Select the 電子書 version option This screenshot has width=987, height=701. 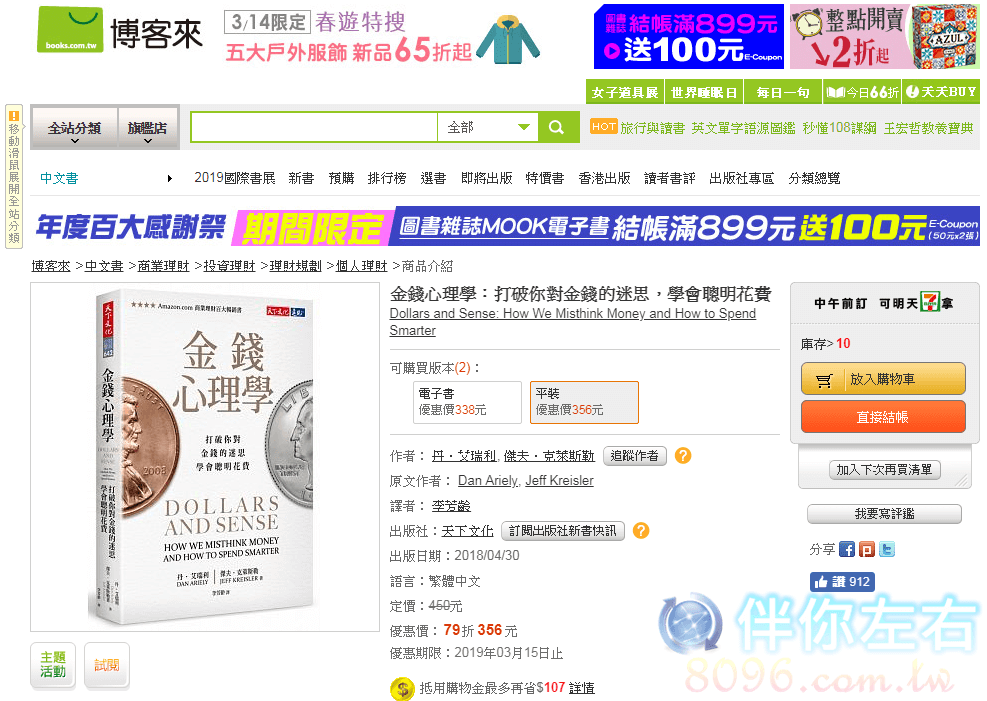[x=468, y=402]
